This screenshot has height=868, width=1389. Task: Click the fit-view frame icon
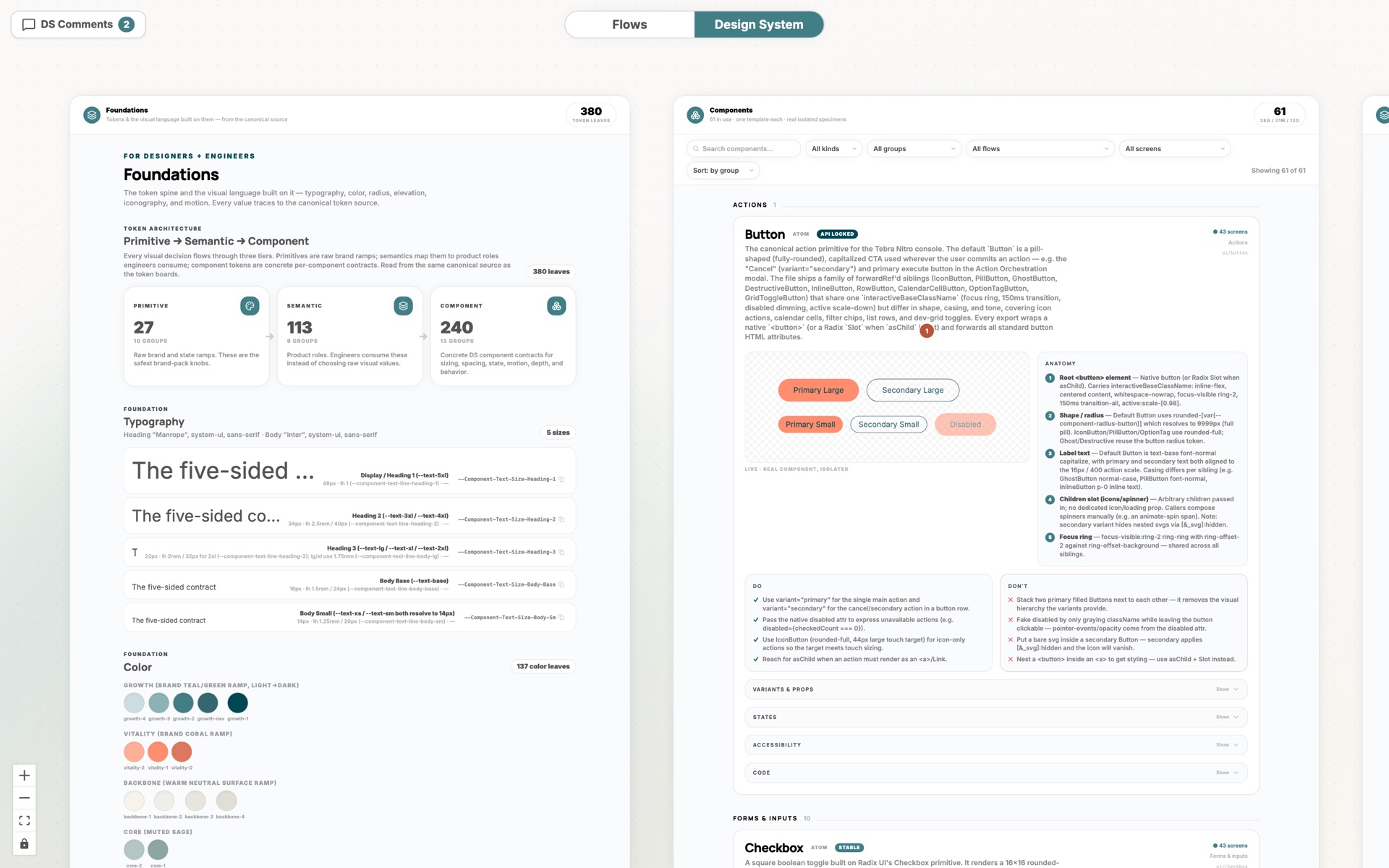pyautogui.click(x=24, y=820)
